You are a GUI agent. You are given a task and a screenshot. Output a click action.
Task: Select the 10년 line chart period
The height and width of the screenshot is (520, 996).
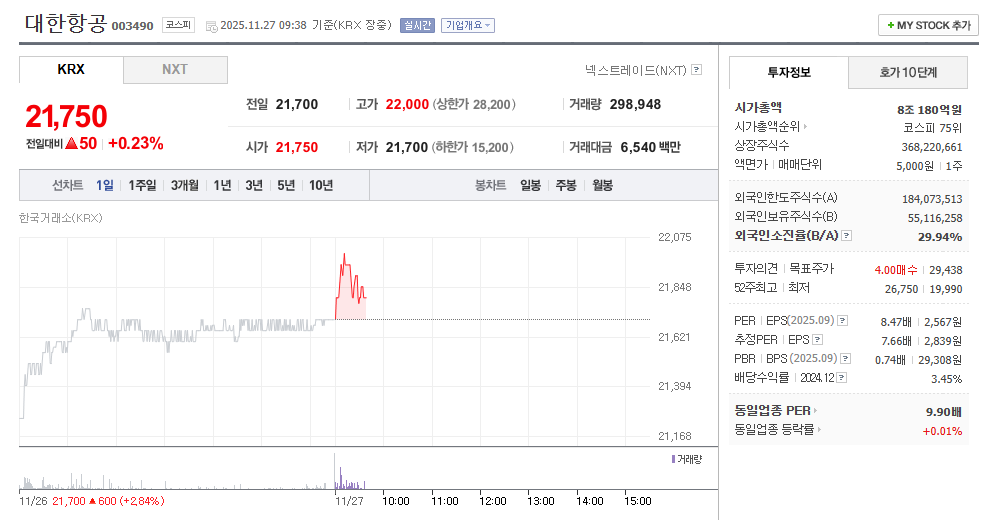pyautogui.click(x=321, y=185)
